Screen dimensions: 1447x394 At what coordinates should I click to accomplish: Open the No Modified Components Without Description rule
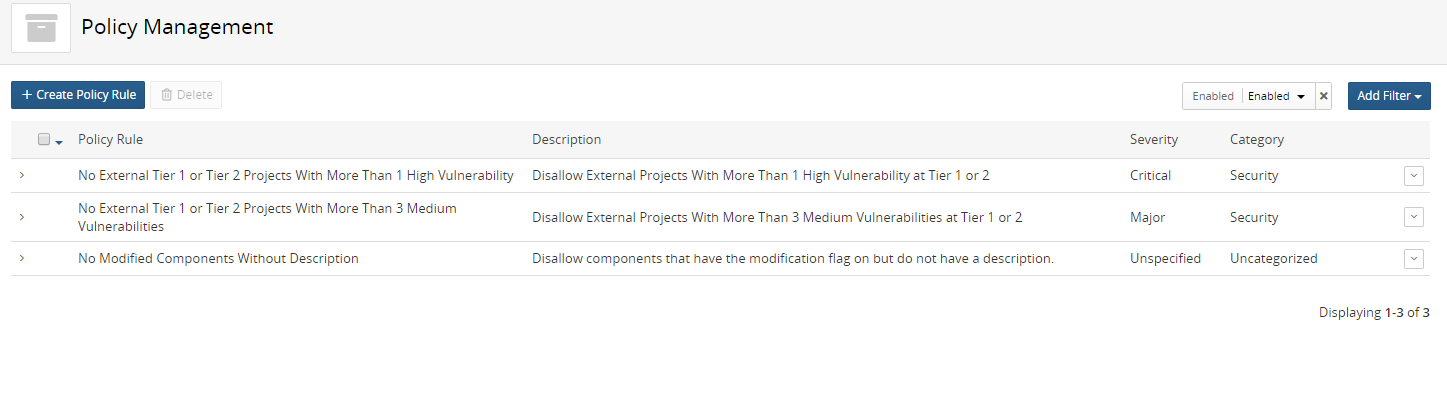218,258
